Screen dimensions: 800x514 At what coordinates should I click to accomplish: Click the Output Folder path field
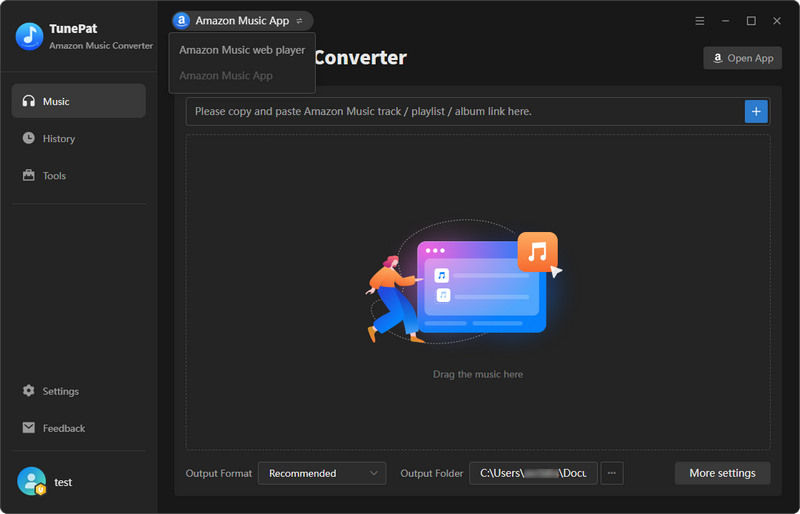[x=533, y=473]
